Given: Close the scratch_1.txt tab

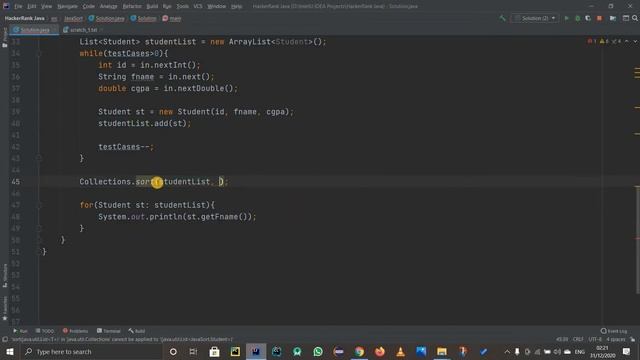Looking at the screenshot, I should (101, 30).
